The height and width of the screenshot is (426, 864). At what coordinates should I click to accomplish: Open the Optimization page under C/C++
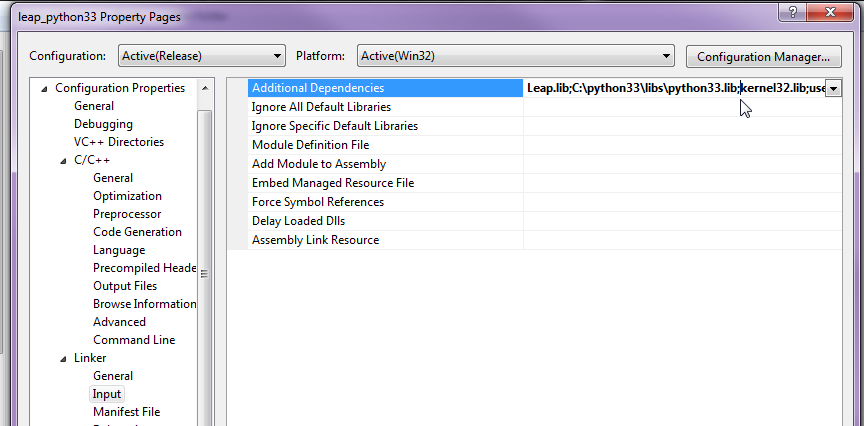tap(127, 196)
